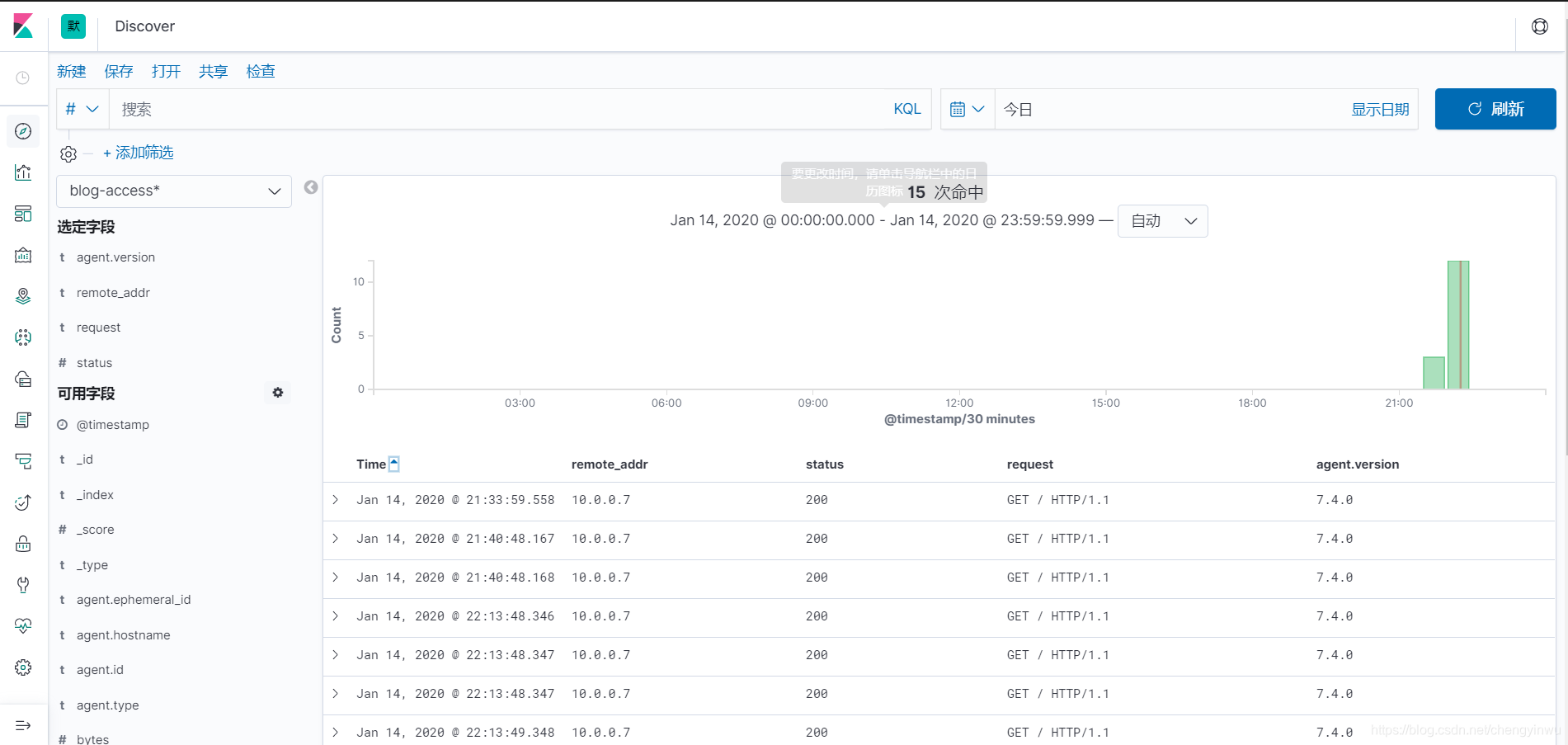Expand row with time 21:40:48.168

pyautogui.click(x=336, y=578)
